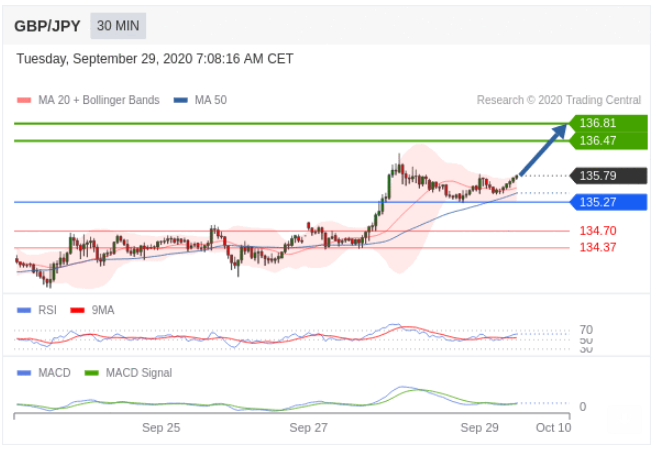The height and width of the screenshot is (451, 655).
Task: Click the red 9MA legend marker
Action: click(77, 310)
